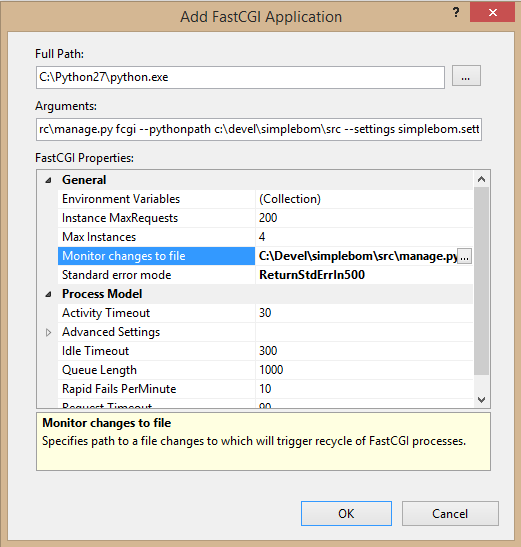This screenshot has height=547, width=521.
Task: Click the scroll down arrow in properties
Action: [482, 400]
